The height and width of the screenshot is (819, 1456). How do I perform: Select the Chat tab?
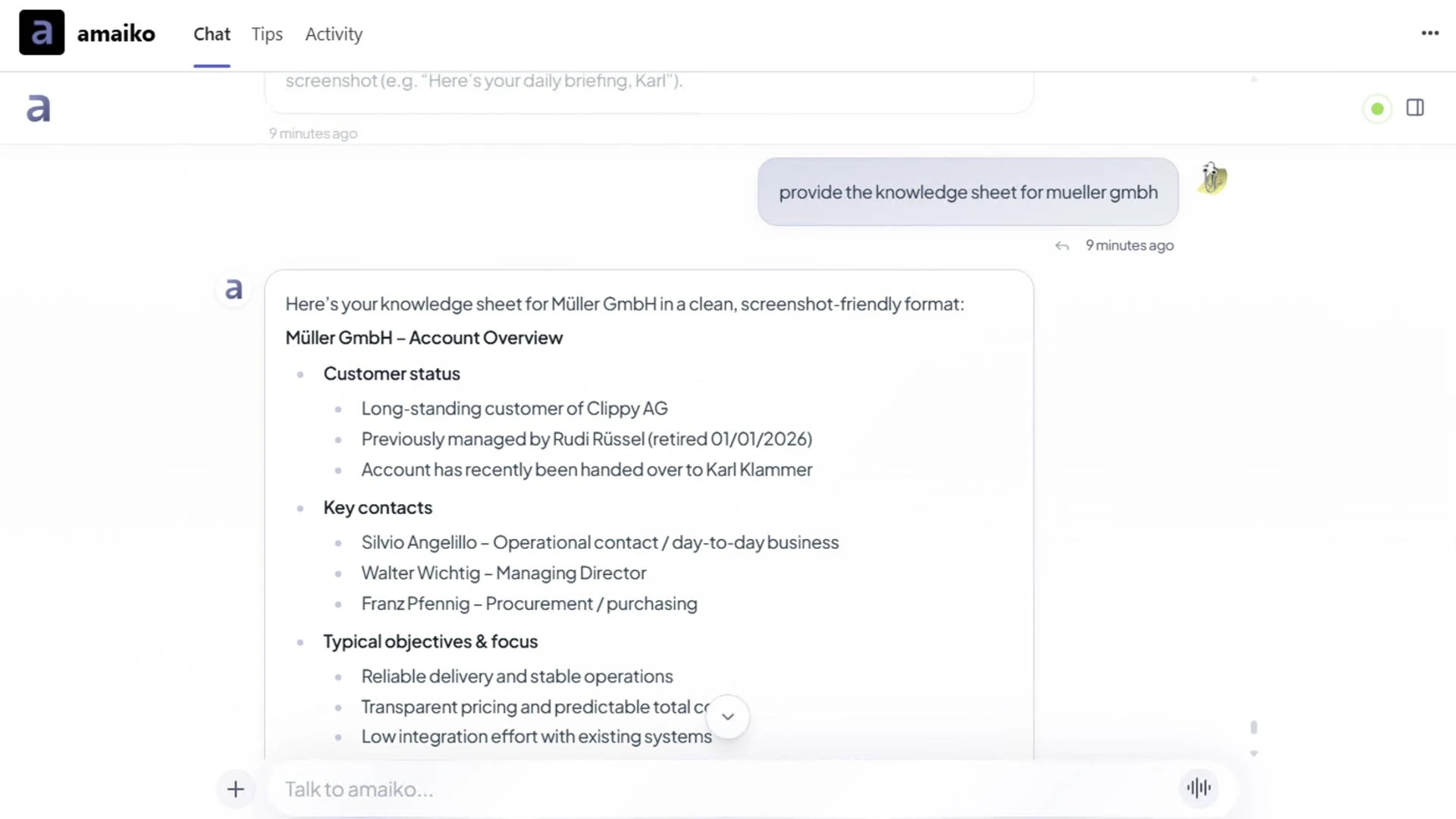[x=212, y=34]
